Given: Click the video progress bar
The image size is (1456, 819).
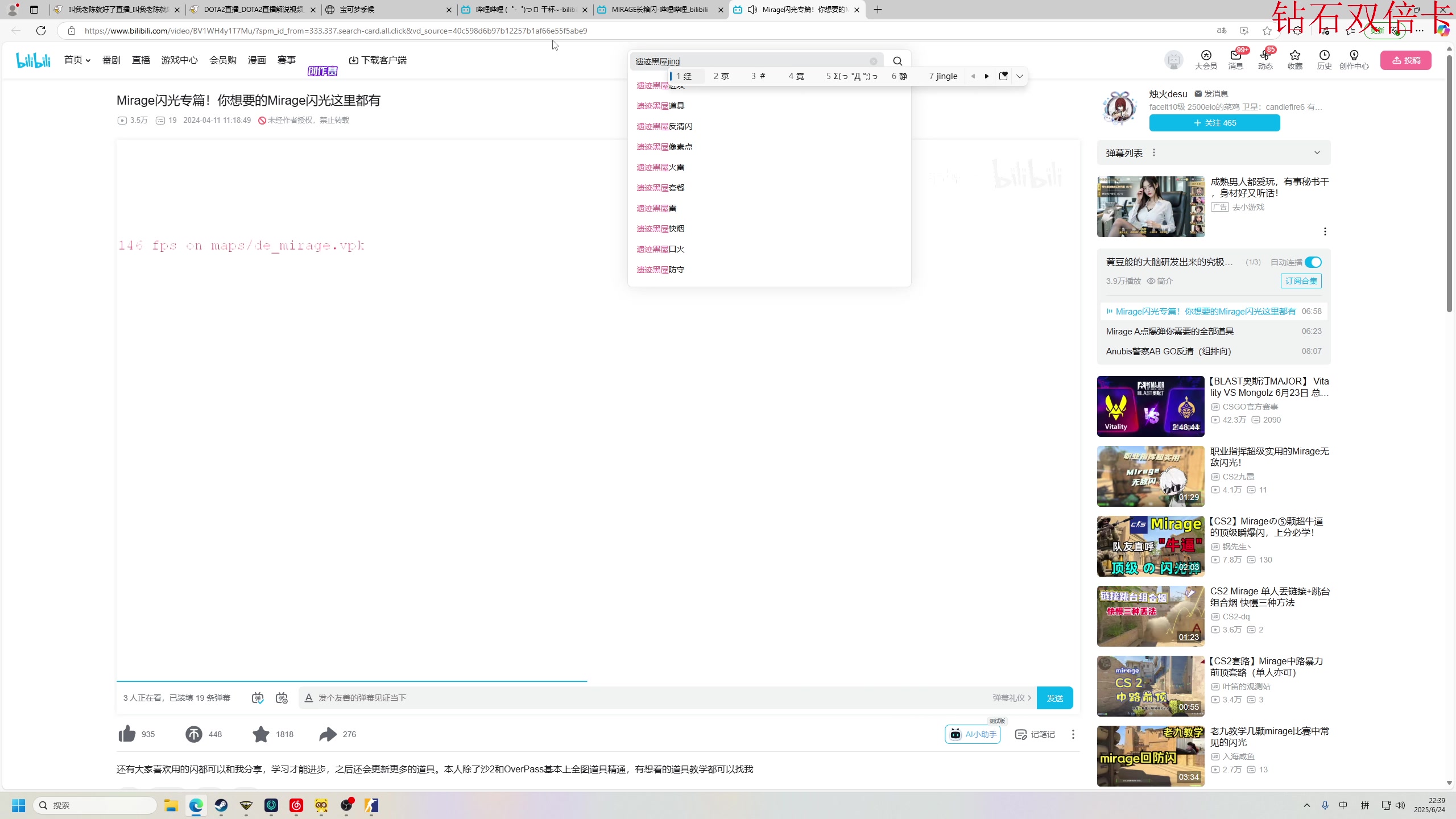Looking at the screenshot, I should [598, 681].
